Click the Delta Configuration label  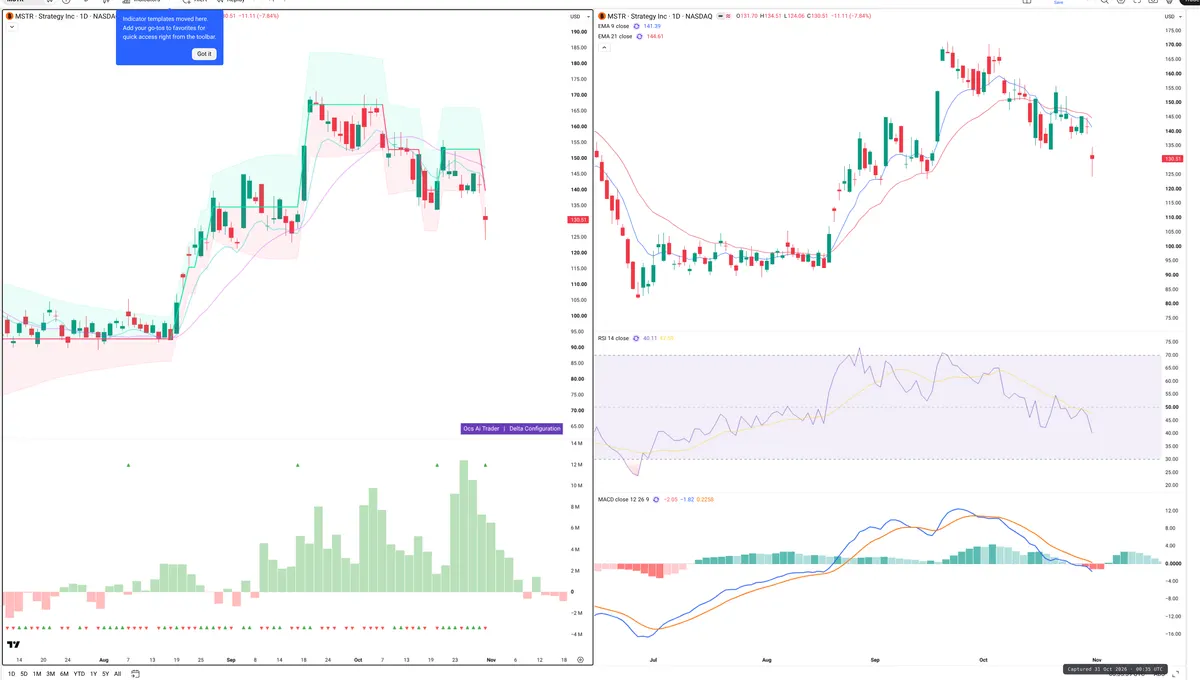[x=535, y=428]
